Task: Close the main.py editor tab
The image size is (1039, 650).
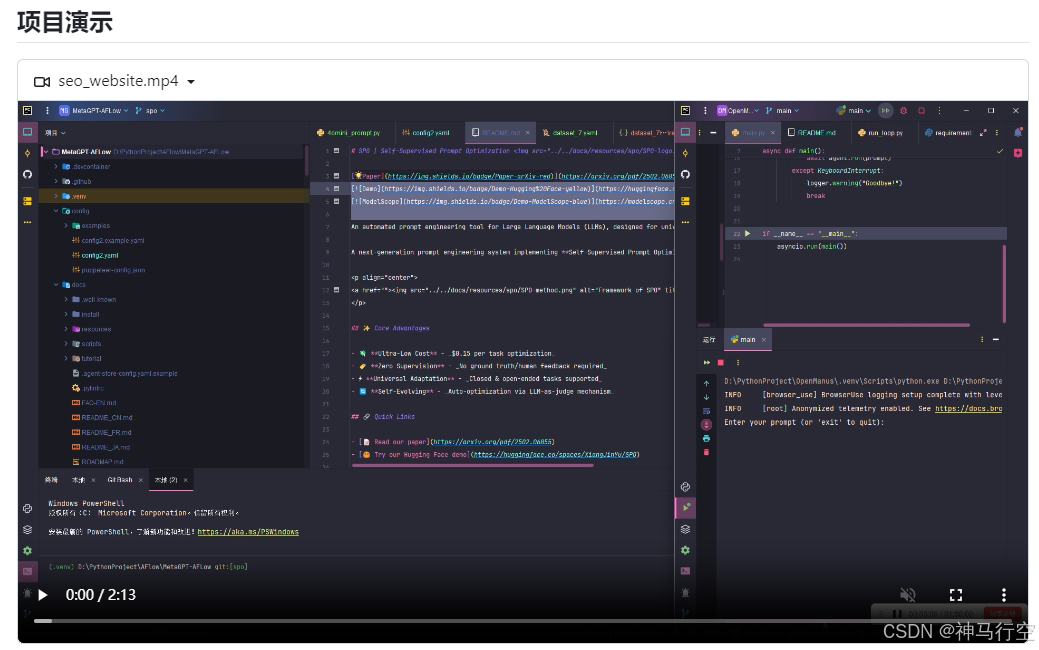Action: coord(773,133)
